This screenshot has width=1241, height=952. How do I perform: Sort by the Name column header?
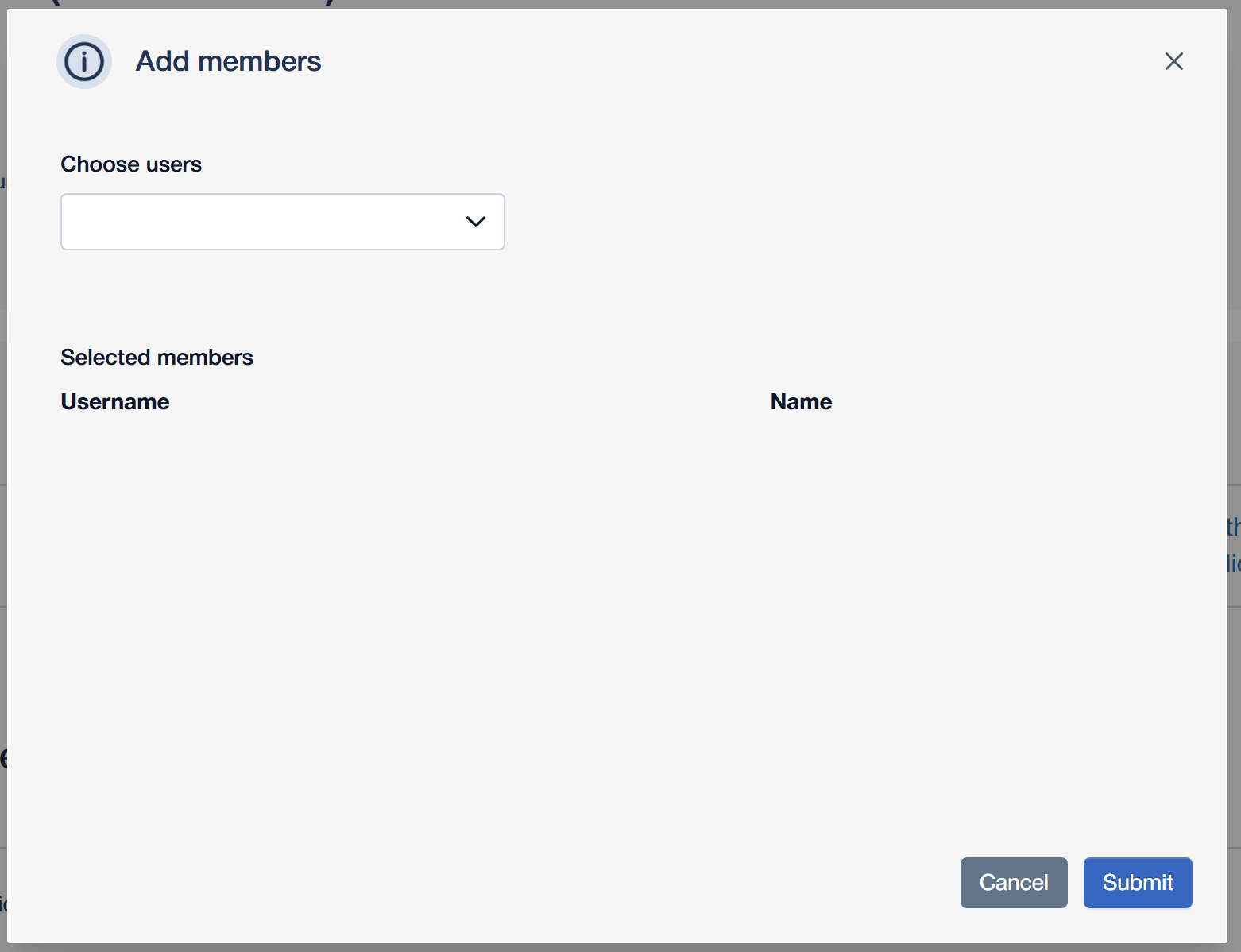click(801, 402)
